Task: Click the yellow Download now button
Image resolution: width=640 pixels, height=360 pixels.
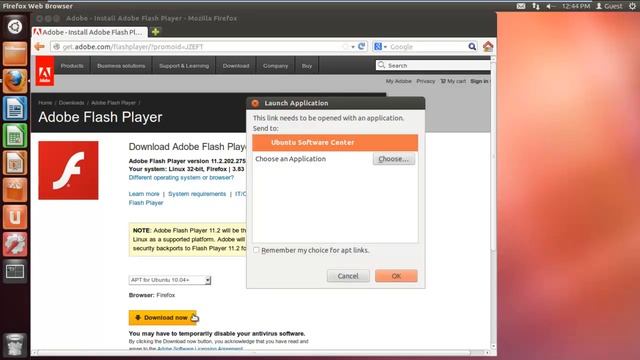Action: (162, 318)
